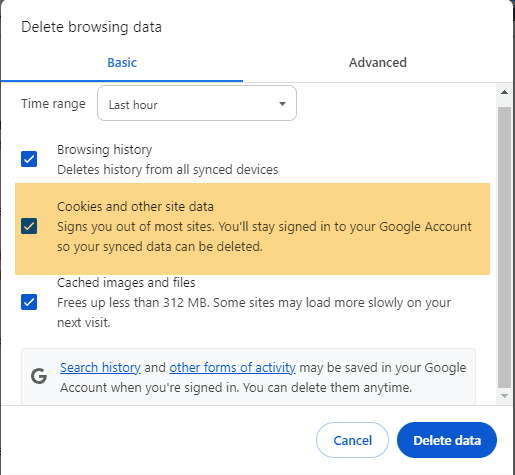Follow the other forms of activity link
Image resolution: width=515 pixels, height=475 pixels.
click(x=232, y=367)
